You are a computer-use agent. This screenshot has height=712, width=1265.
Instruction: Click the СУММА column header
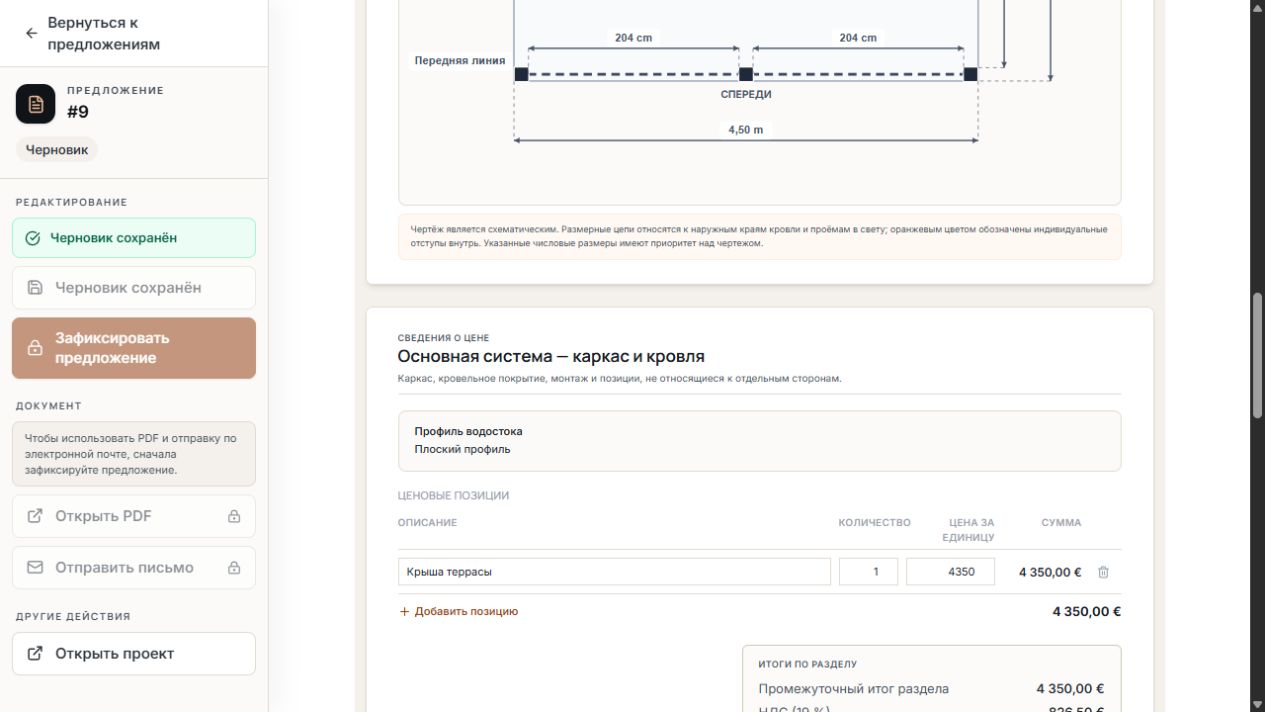[x=1061, y=522]
